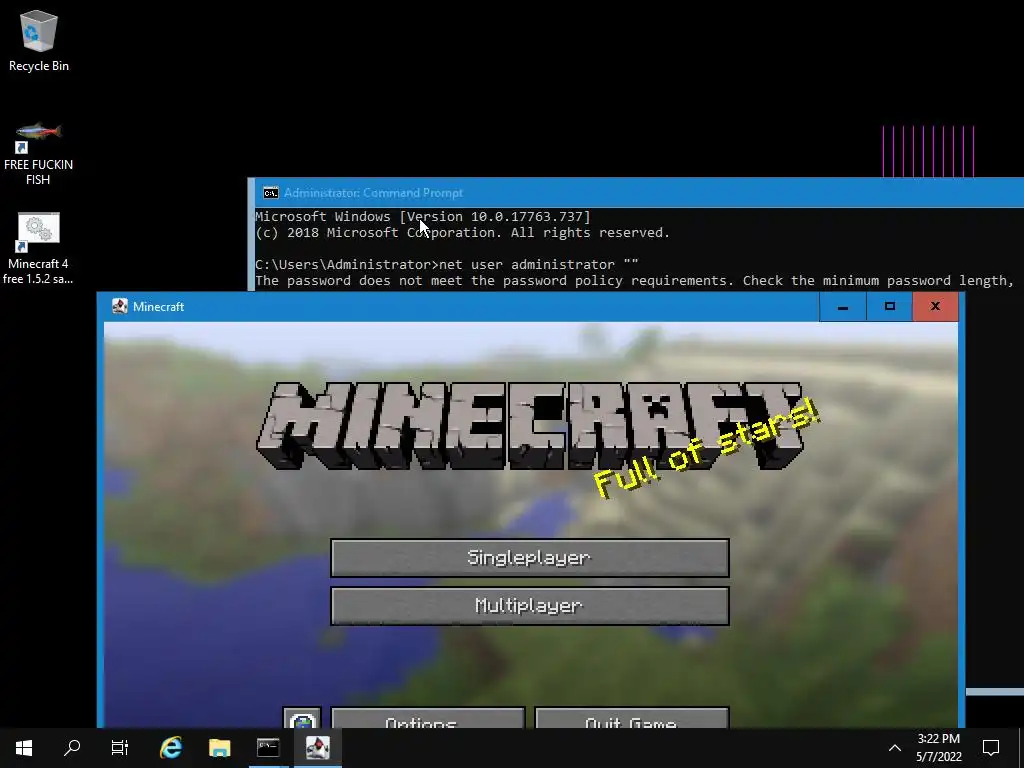1024x768 pixels.
Task: Open Task View on the taskbar
Action: [120, 748]
